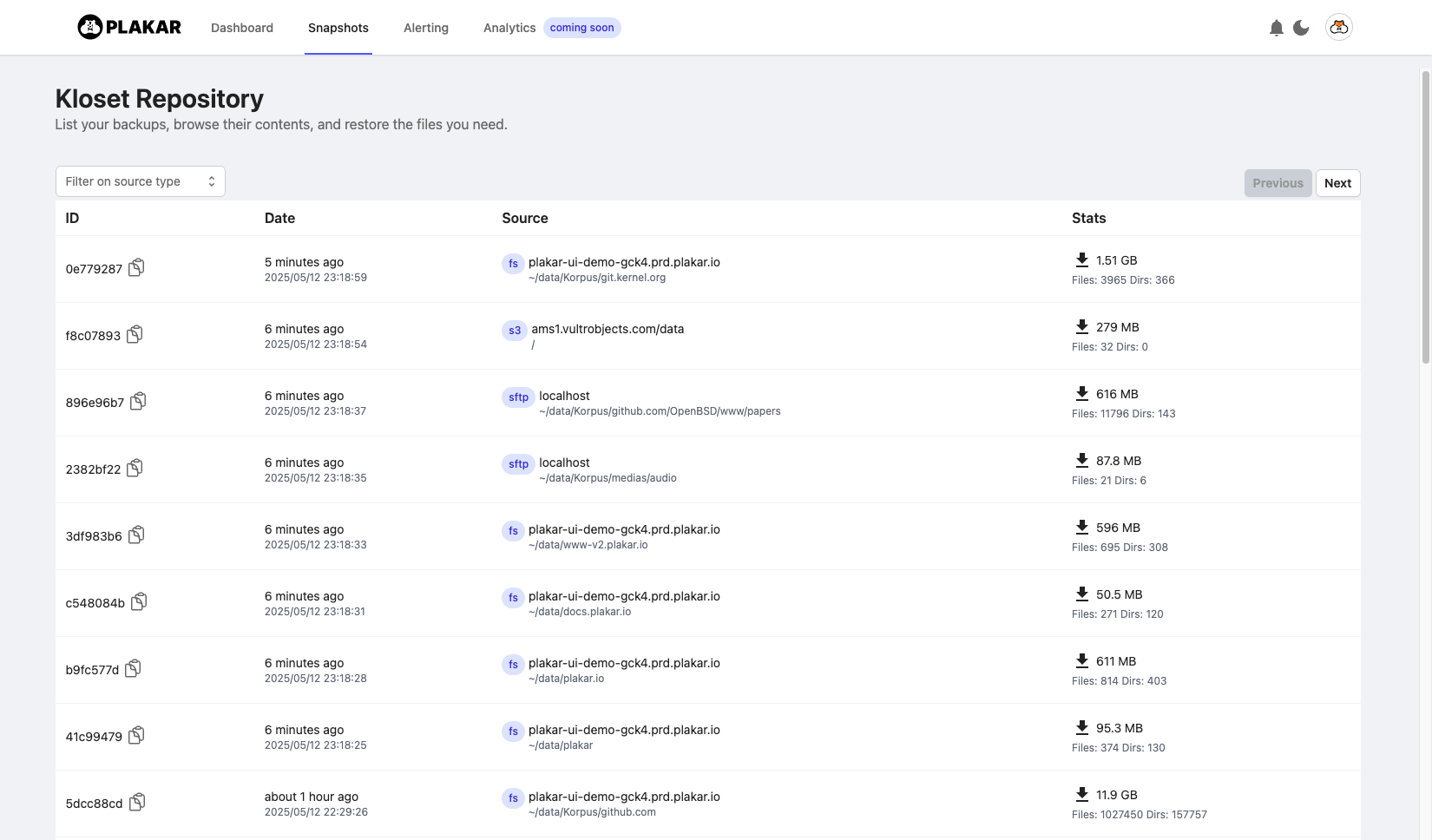
Task: Click the Plakar logo
Action: [129, 27]
